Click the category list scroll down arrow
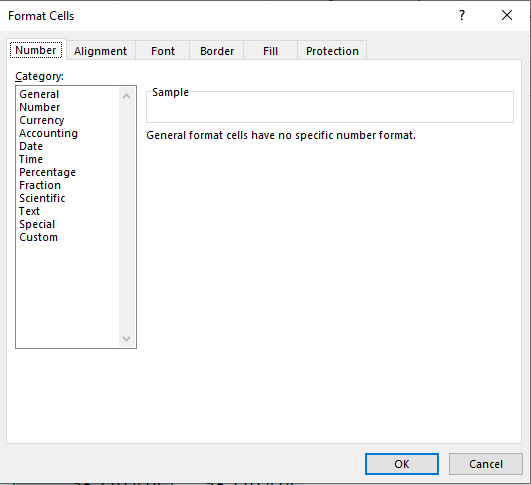531x485 pixels. coord(127,338)
